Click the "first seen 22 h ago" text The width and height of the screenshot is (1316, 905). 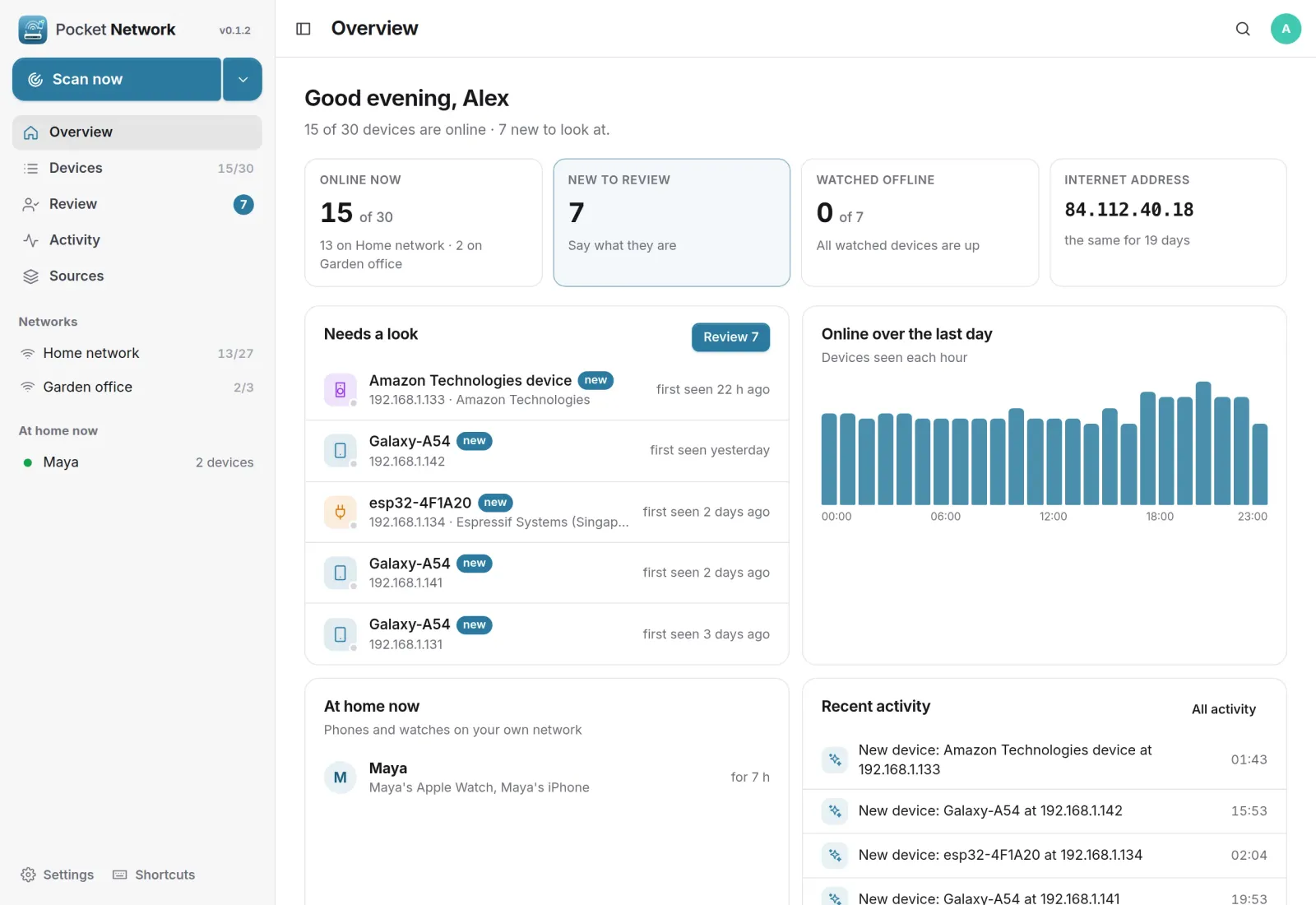coord(713,389)
